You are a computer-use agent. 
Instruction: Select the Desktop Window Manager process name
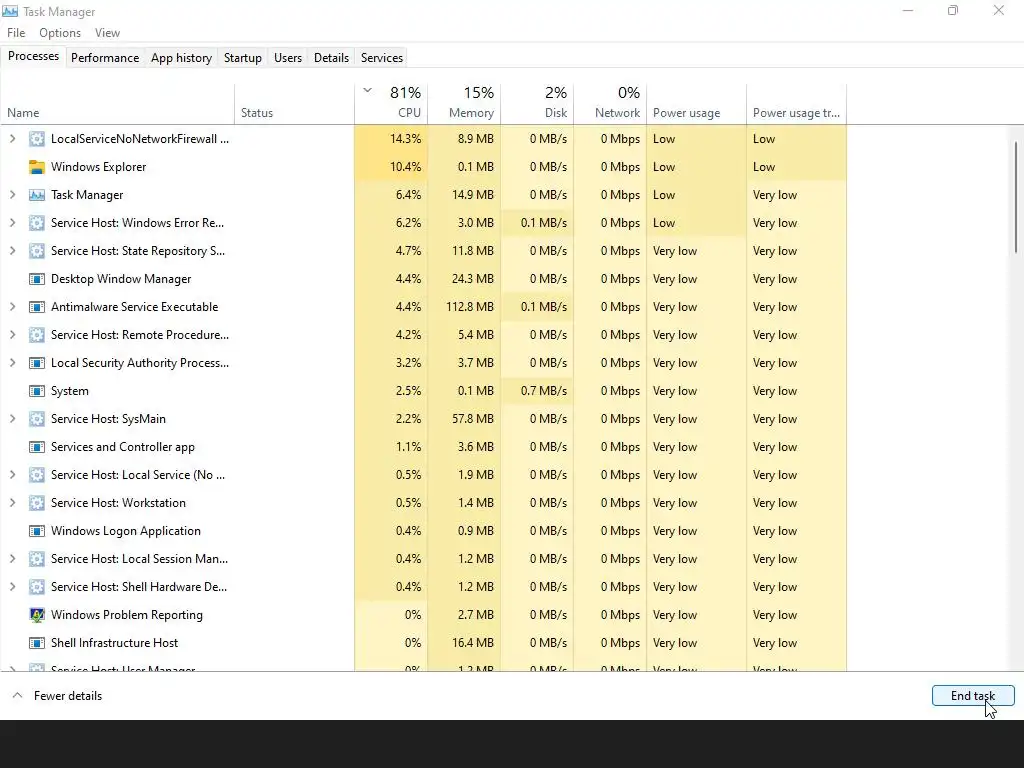121,279
